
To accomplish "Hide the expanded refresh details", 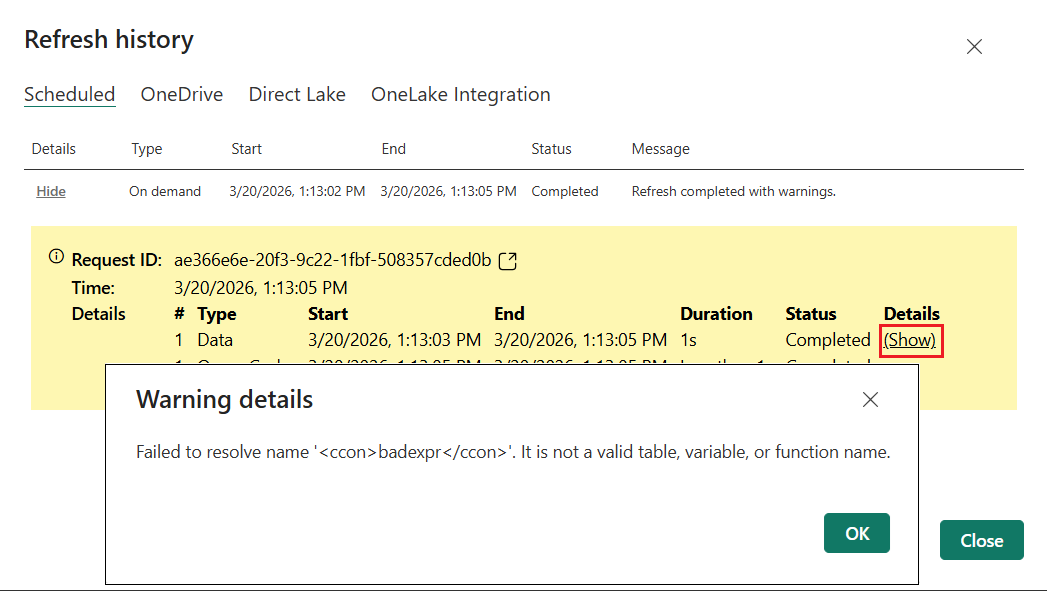I will pyautogui.click(x=50, y=191).
